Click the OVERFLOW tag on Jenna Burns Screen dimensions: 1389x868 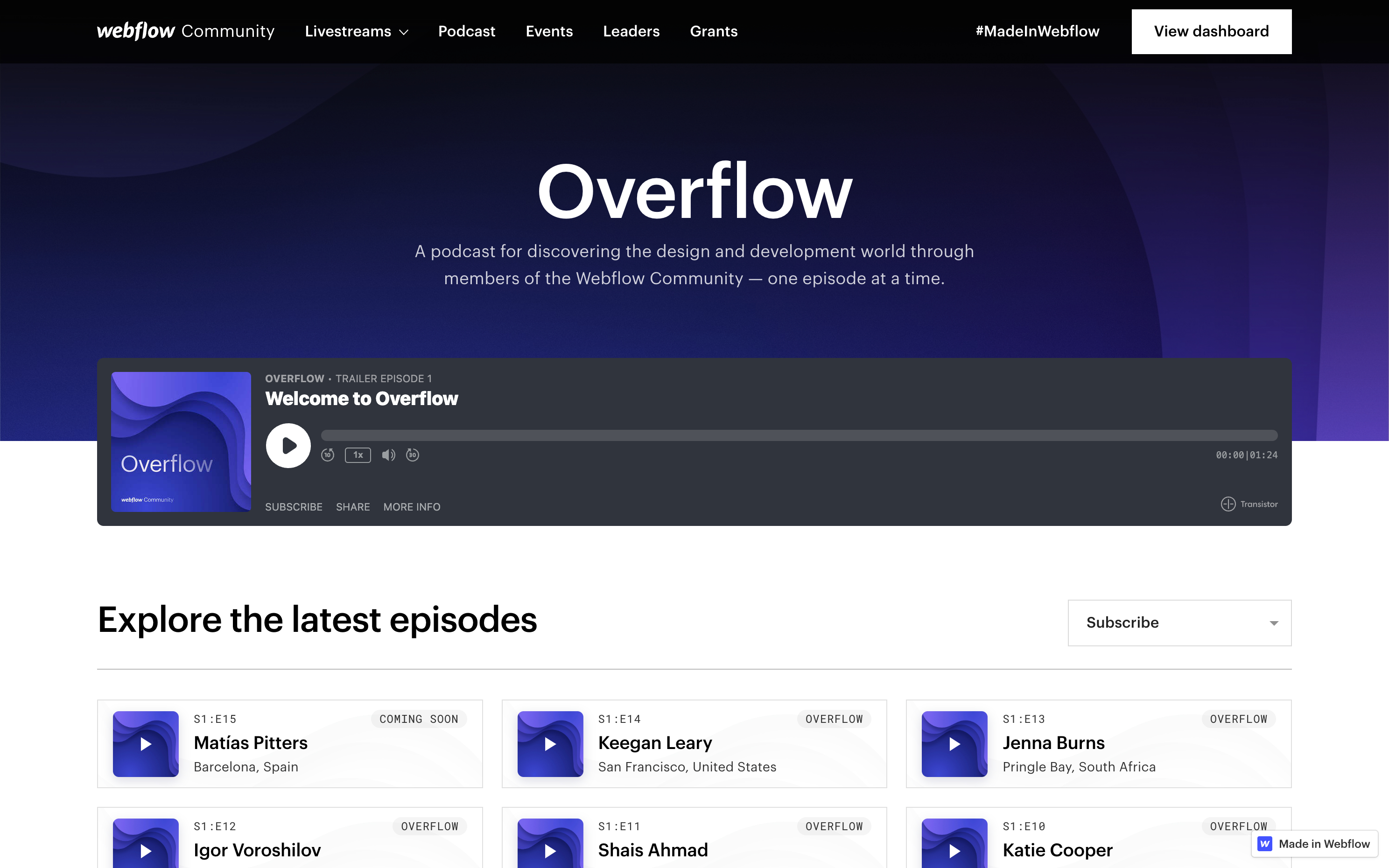(1239, 719)
